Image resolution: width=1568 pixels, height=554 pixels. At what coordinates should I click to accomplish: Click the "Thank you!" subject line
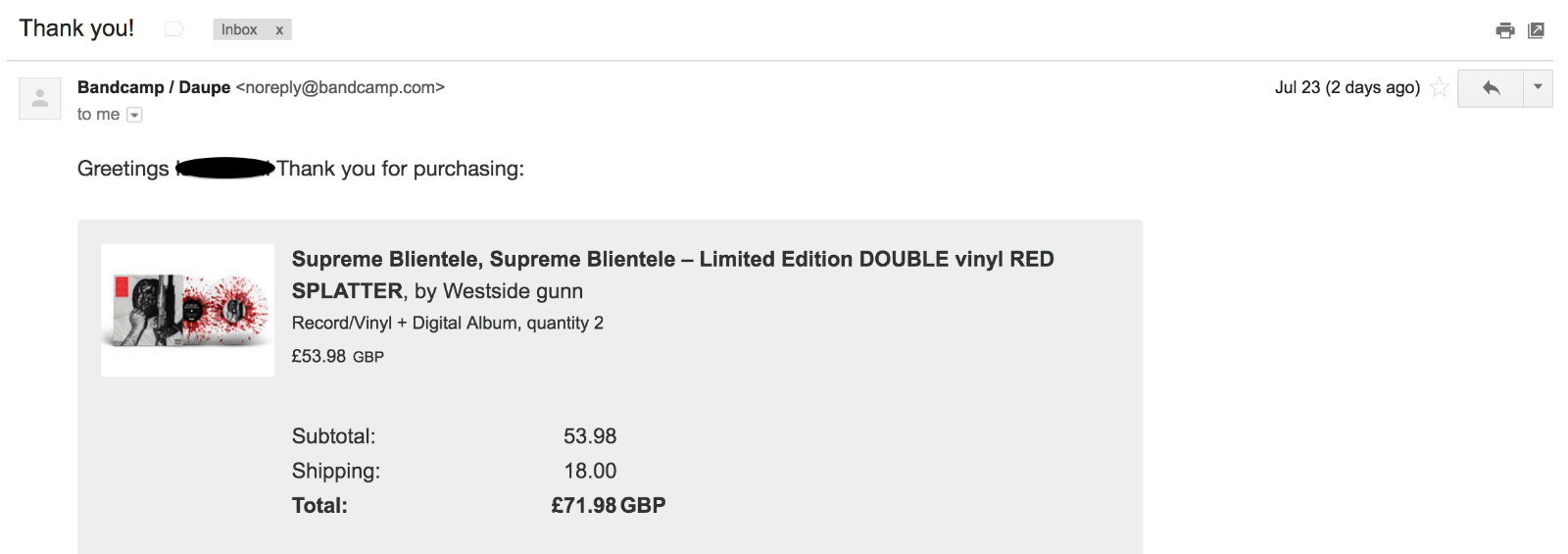point(76,28)
